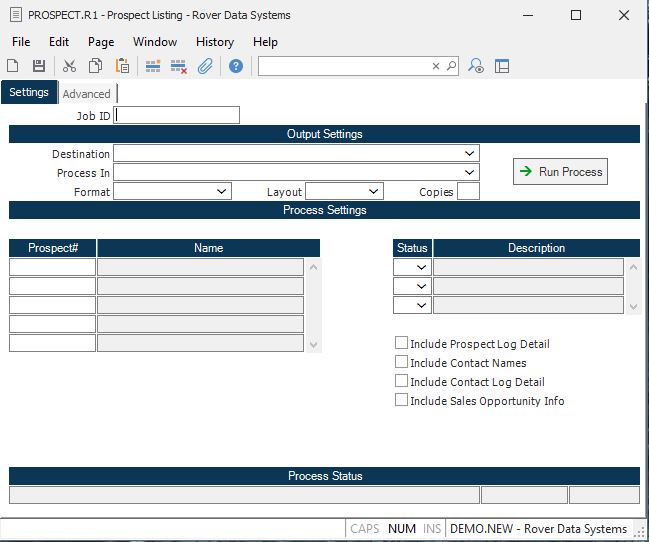The width and height of the screenshot is (649, 542).
Task: Click the first Prospect# entry field
Action: 52,267
